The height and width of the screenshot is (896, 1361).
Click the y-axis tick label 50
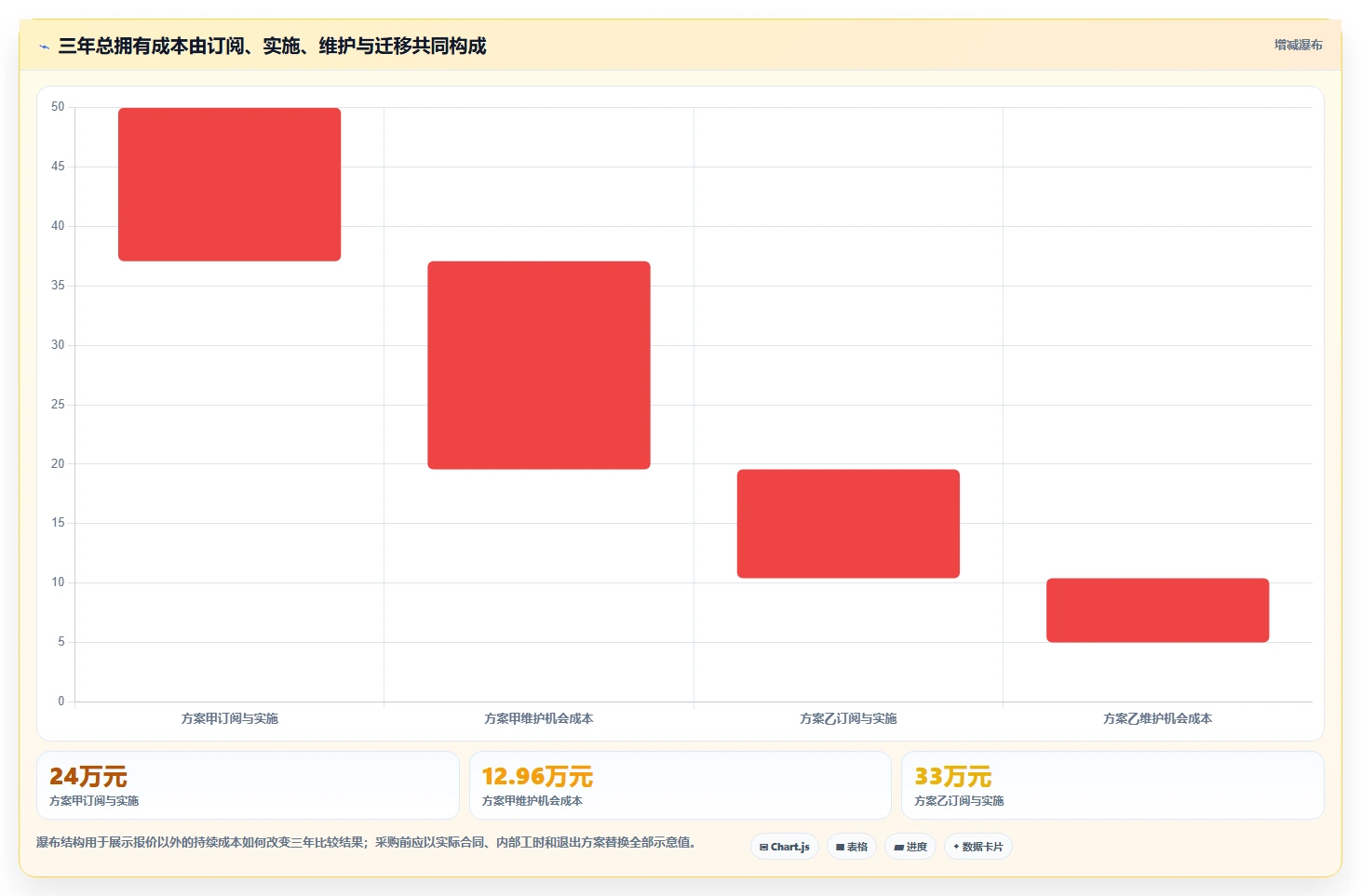click(58, 107)
